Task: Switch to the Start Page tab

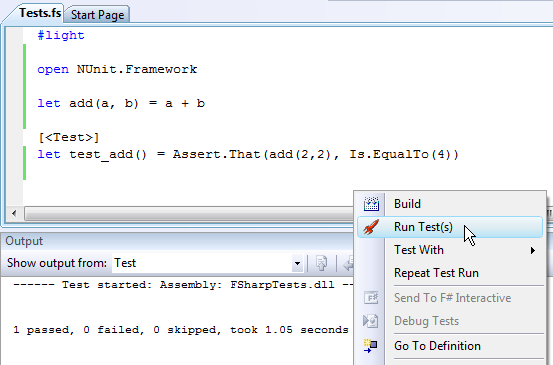Action: pyautogui.click(x=97, y=15)
